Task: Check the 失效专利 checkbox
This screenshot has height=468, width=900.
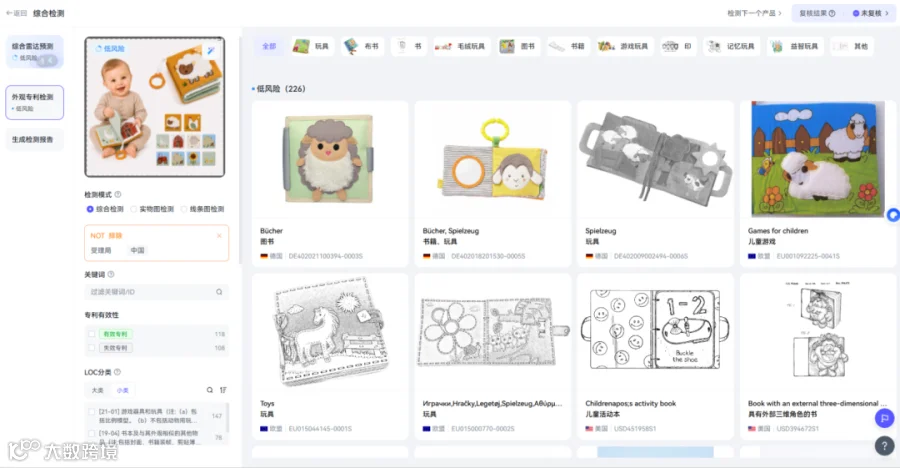Action: click(x=92, y=347)
